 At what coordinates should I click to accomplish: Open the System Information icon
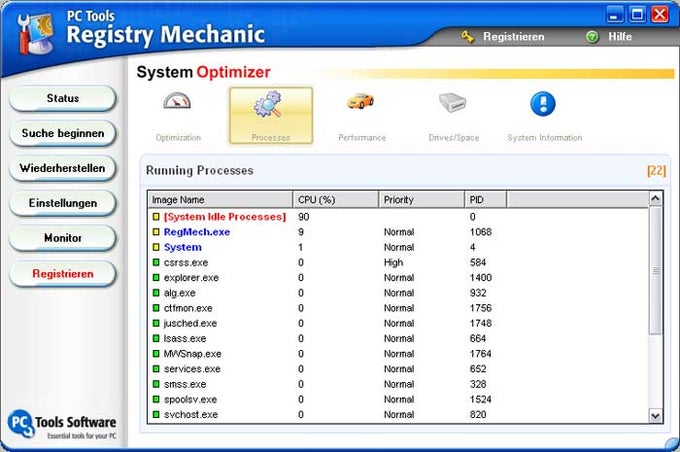click(543, 104)
